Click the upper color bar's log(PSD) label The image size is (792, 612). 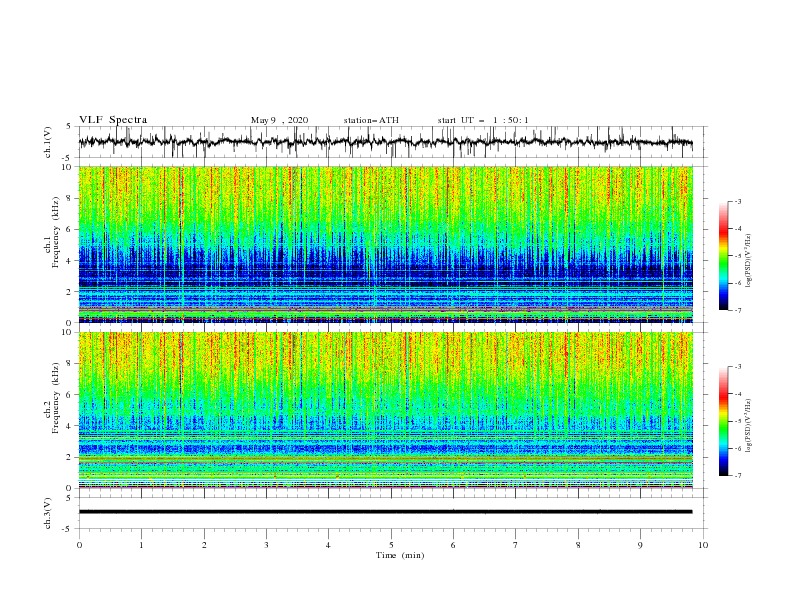pyautogui.click(x=748, y=261)
